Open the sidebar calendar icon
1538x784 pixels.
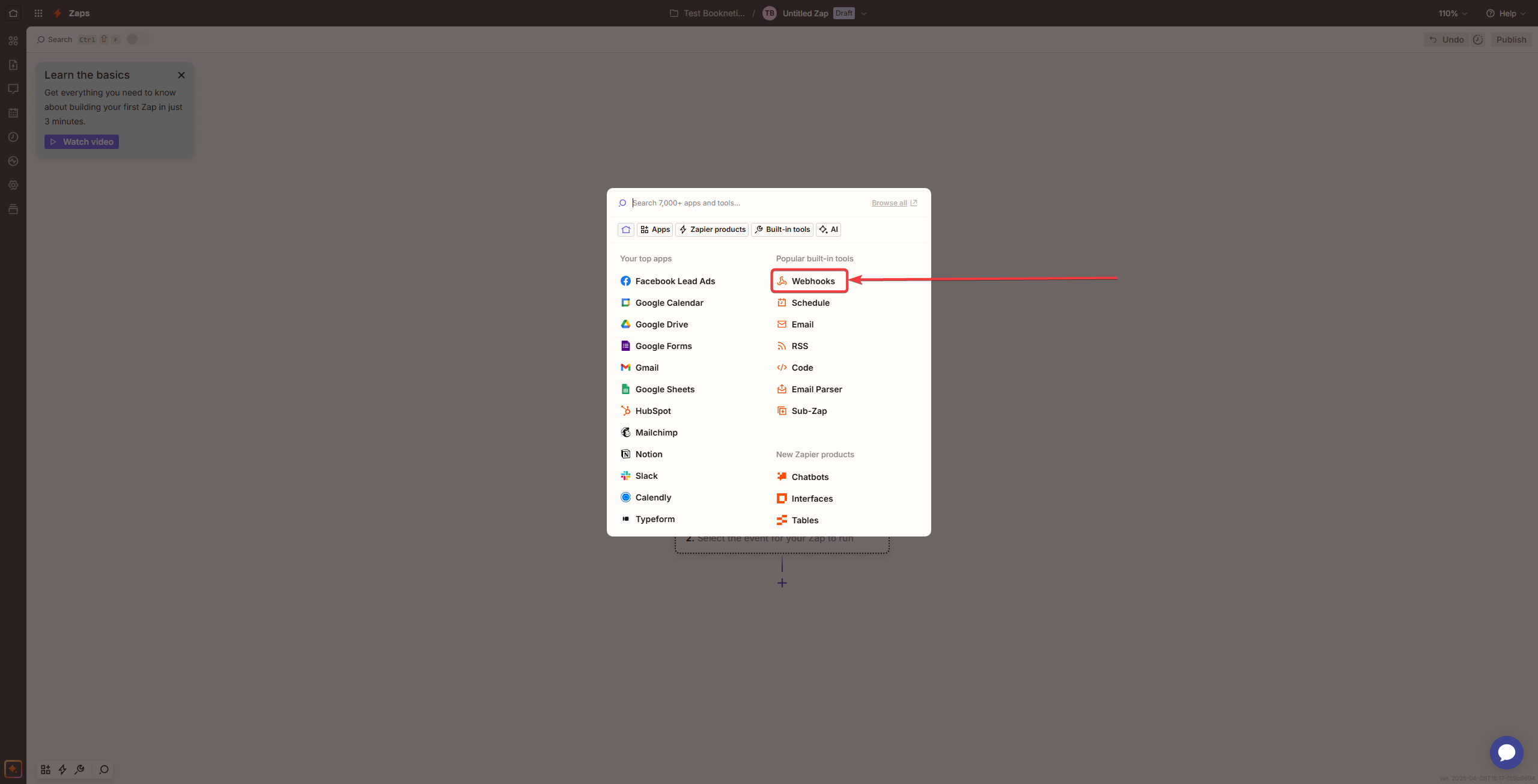(13, 113)
